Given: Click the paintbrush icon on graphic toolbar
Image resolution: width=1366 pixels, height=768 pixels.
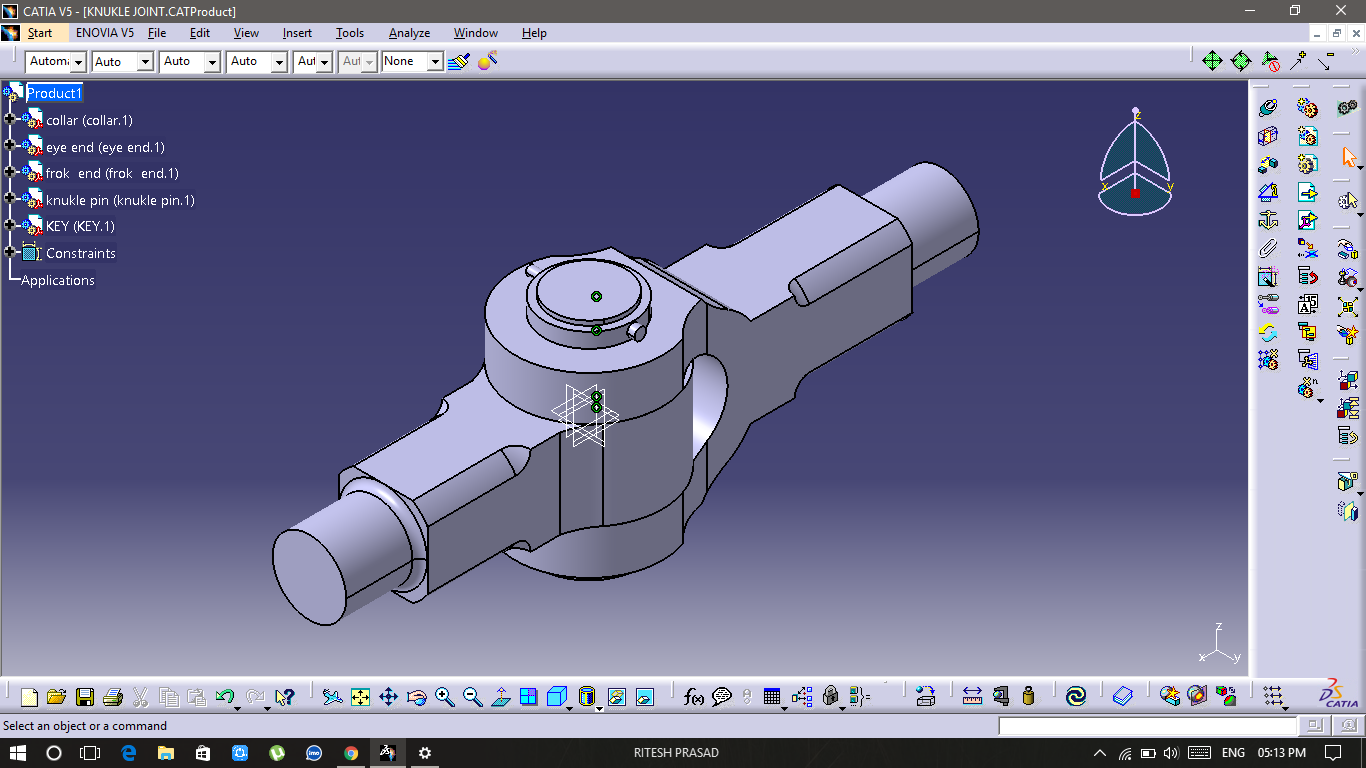Looking at the screenshot, I should pyautogui.click(x=459, y=61).
